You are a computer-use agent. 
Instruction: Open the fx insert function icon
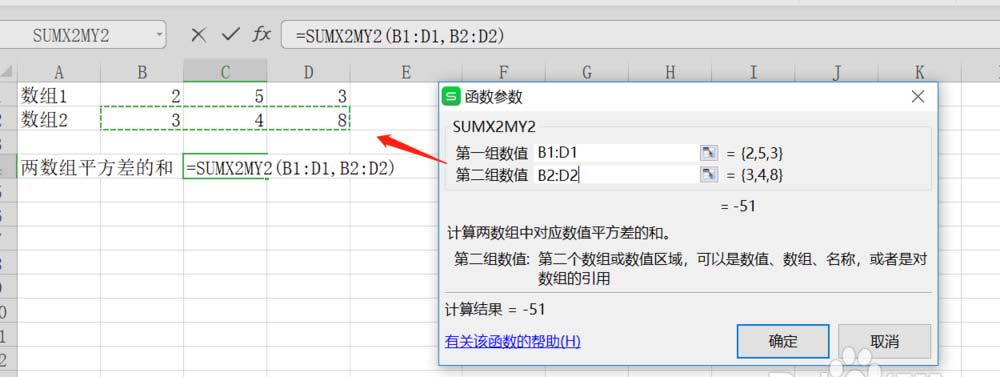tap(261, 35)
